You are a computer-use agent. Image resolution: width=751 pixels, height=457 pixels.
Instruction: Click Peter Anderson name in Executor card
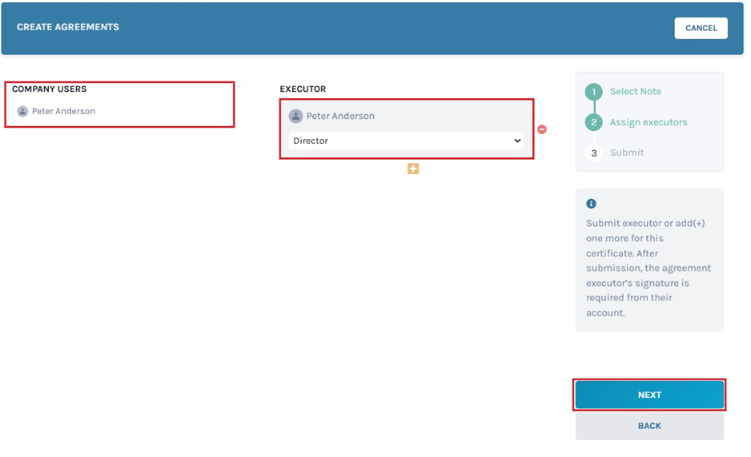tap(341, 116)
